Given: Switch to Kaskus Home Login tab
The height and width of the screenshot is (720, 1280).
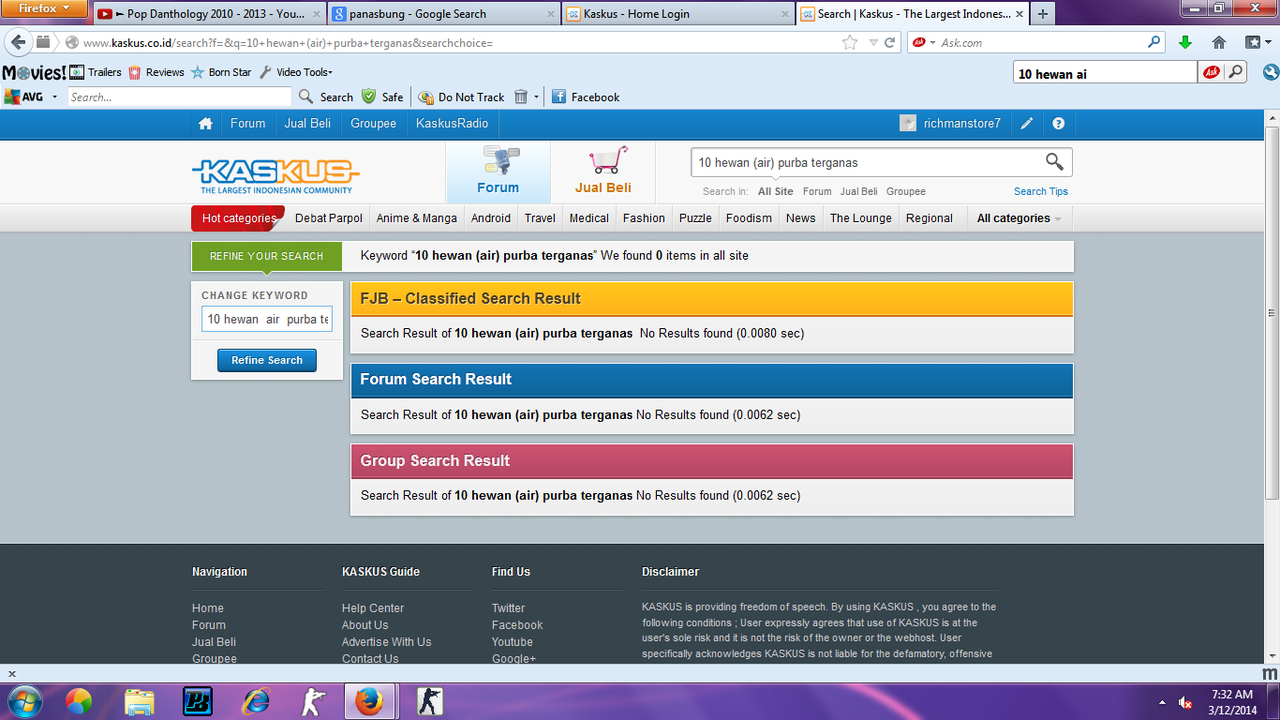Looking at the screenshot, I should 677,14.
